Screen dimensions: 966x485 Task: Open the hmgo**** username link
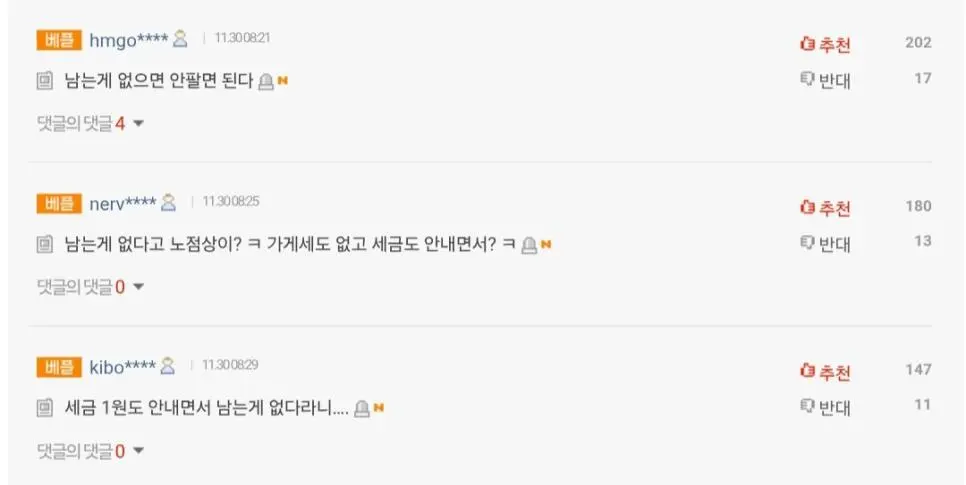128,40
